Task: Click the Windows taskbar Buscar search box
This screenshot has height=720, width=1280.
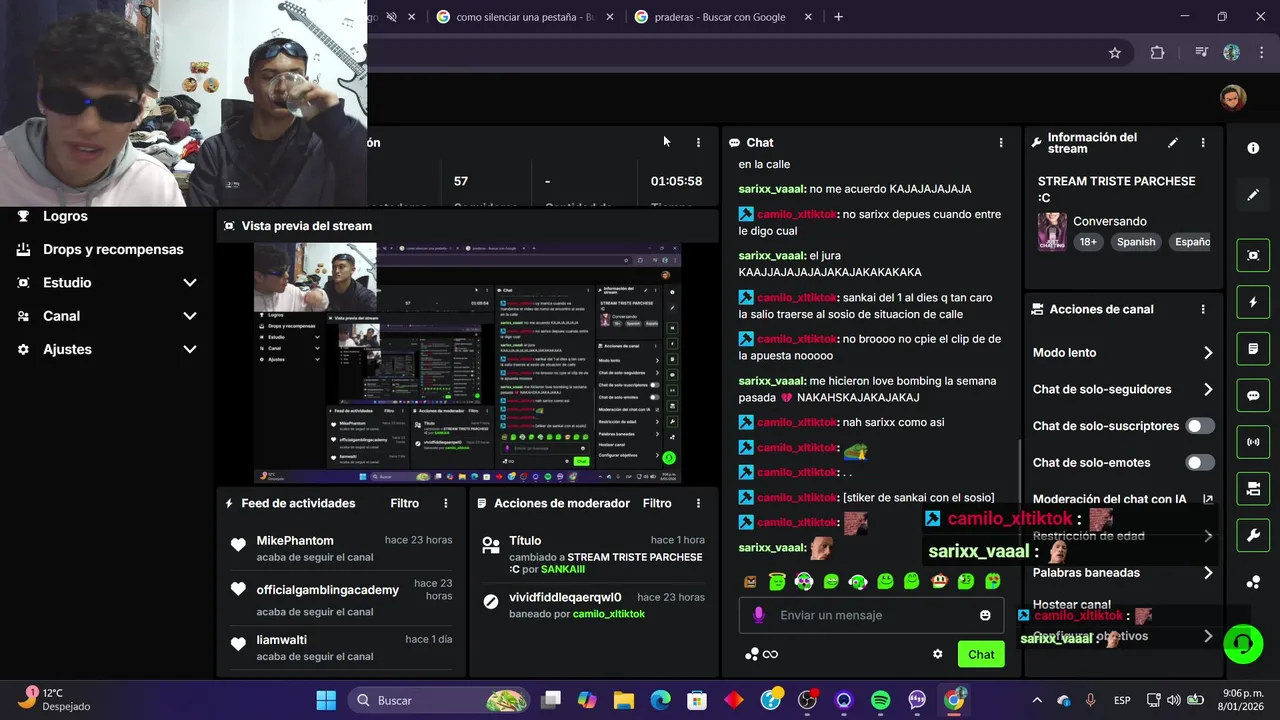Action: [439, 700]
